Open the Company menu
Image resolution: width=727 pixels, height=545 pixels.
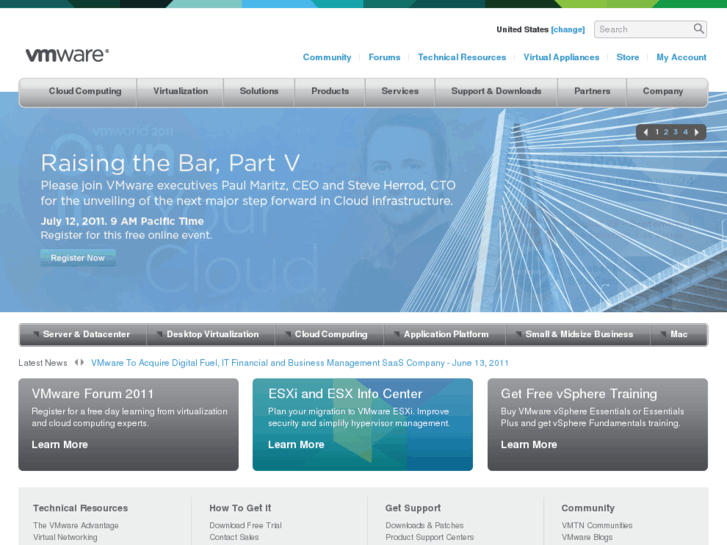(663, 92)
